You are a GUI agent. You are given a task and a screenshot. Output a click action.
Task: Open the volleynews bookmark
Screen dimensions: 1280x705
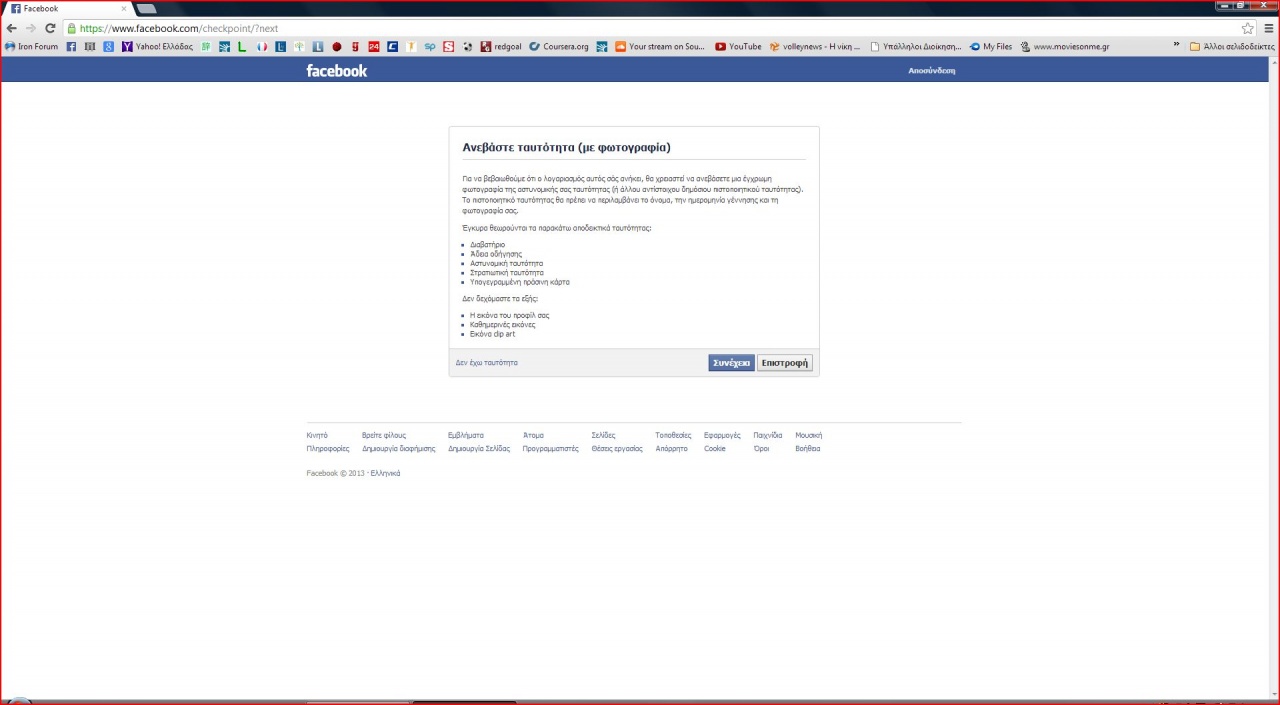coord(815,46)
